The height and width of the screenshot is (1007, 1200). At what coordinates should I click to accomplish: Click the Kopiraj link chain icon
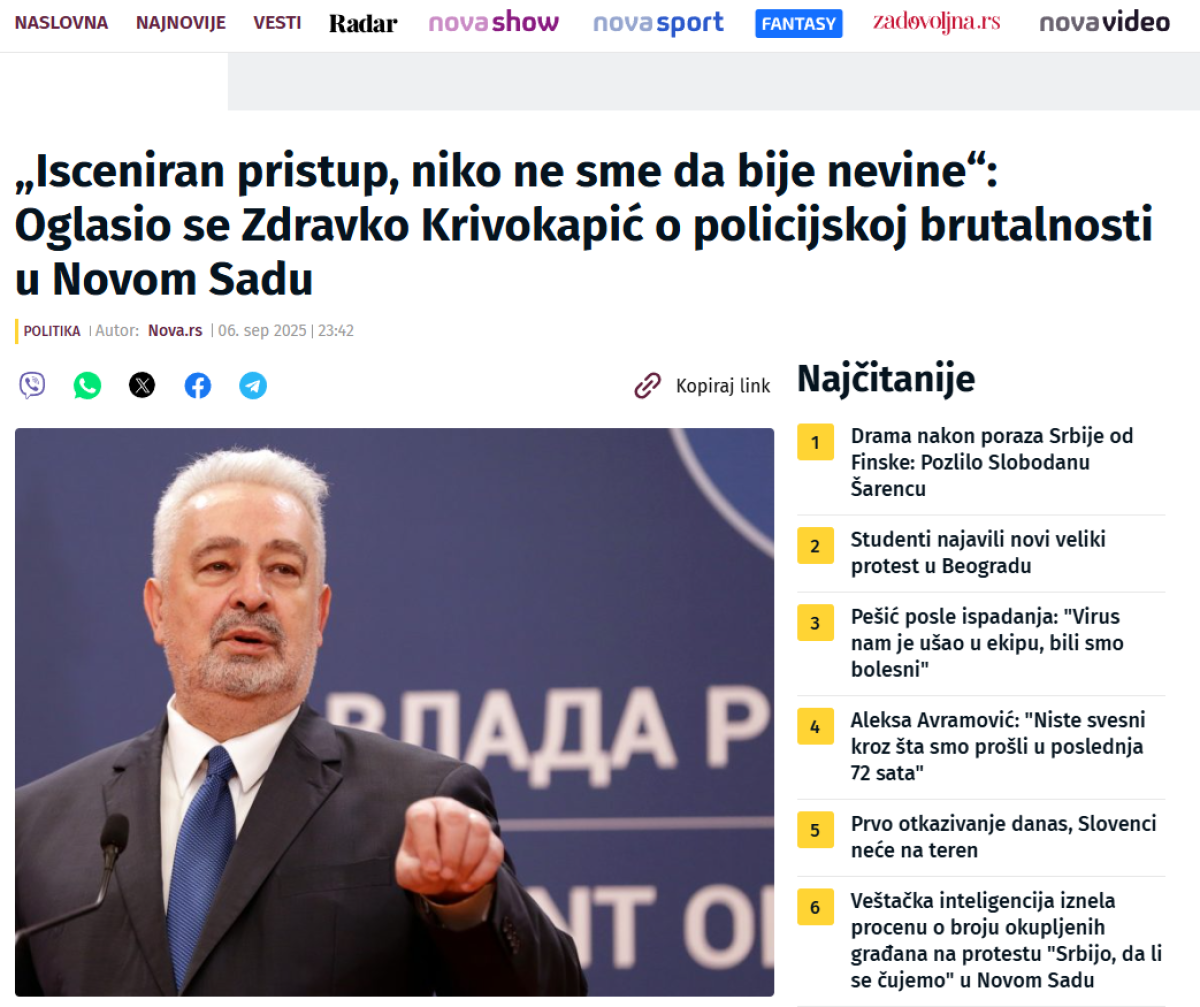(x=648, y=386)
